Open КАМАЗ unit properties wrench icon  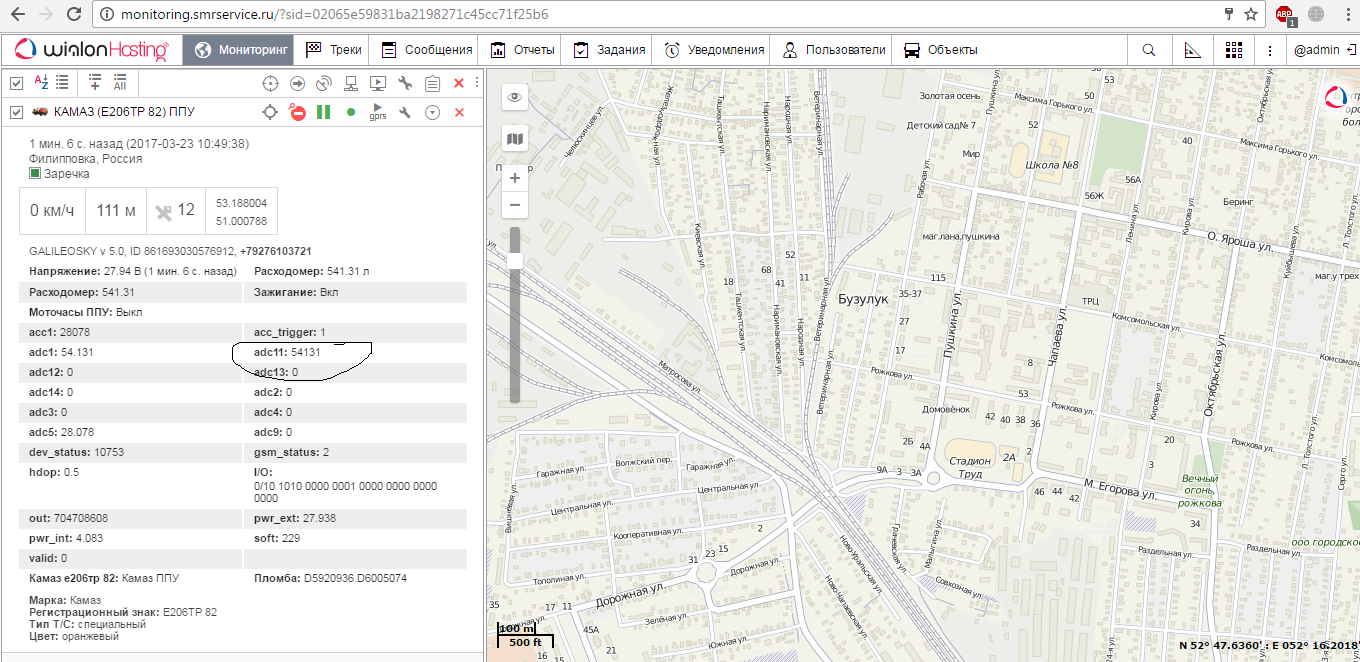(x=405, y=113)
